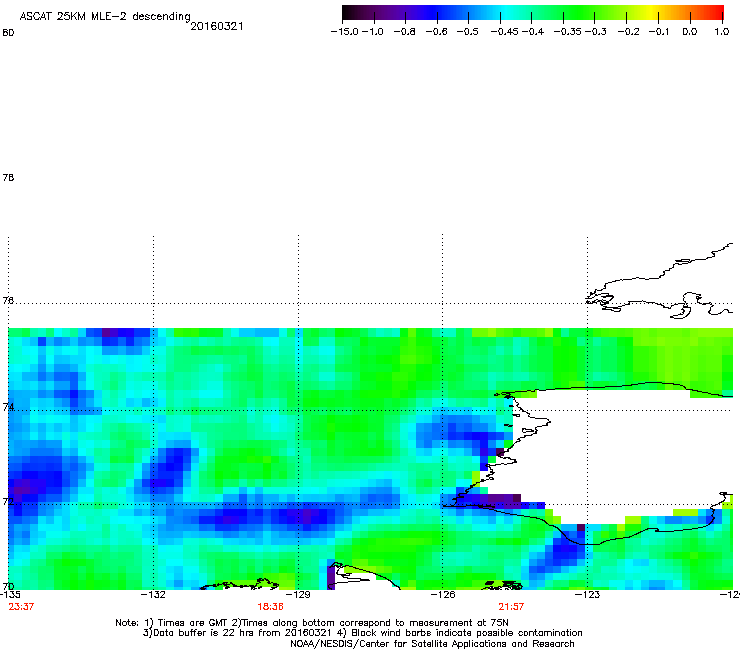Click the '-0.6' colorbar label
Image resolution: width=740 pixels, height=650 pixels.
click(x=436, y=32)
